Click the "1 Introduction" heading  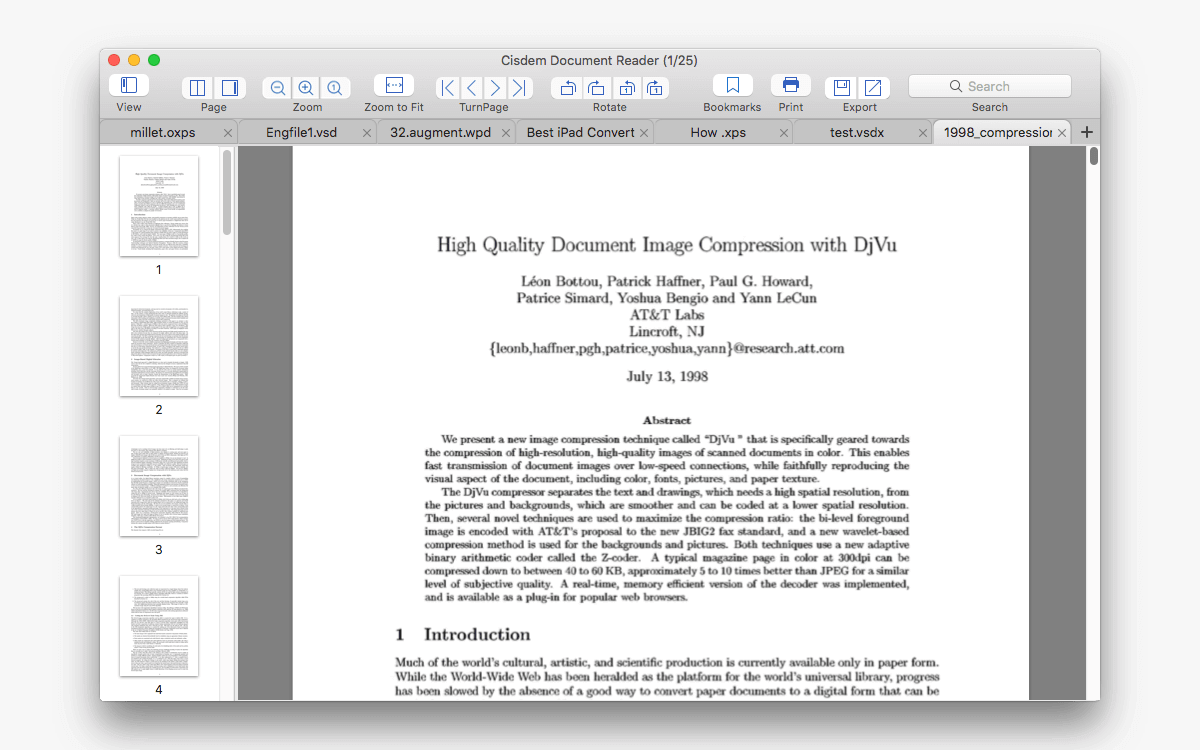(x=463, y=635)
